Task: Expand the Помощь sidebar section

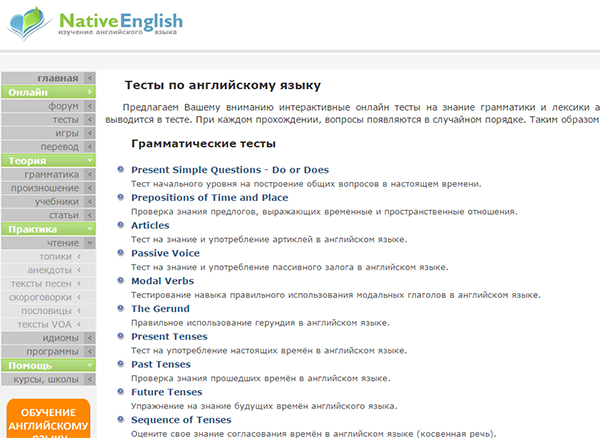Action: (x=90, y=366)
